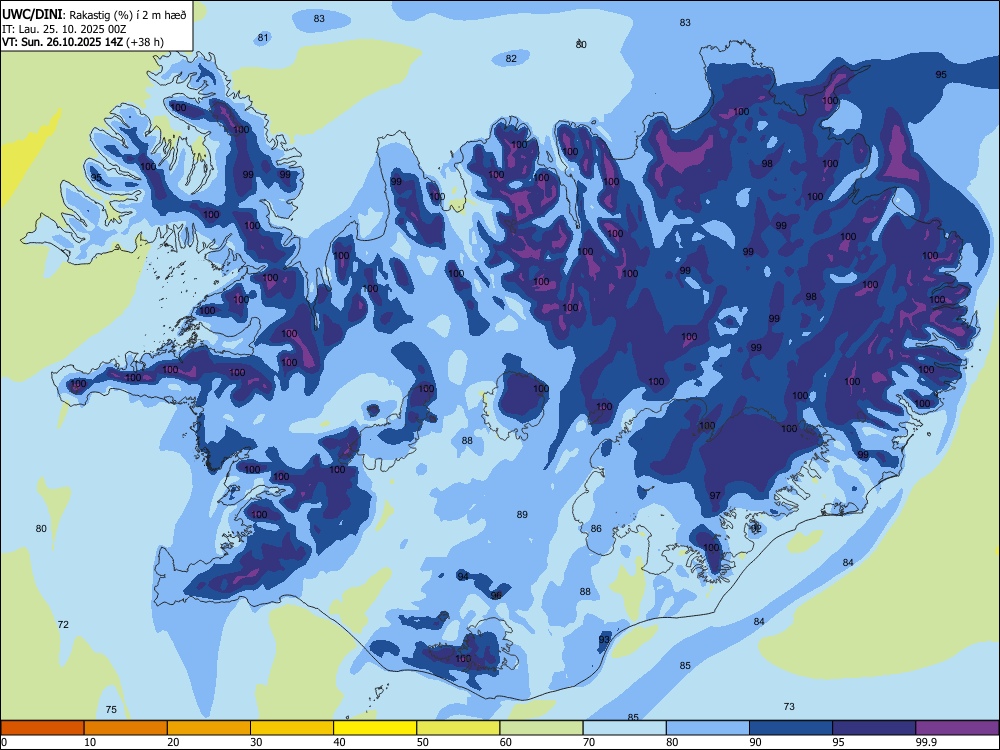Viewport: 1000px width, 750px height.
Task: Click the humidity value '97' on the map
Action: point(715,496)
